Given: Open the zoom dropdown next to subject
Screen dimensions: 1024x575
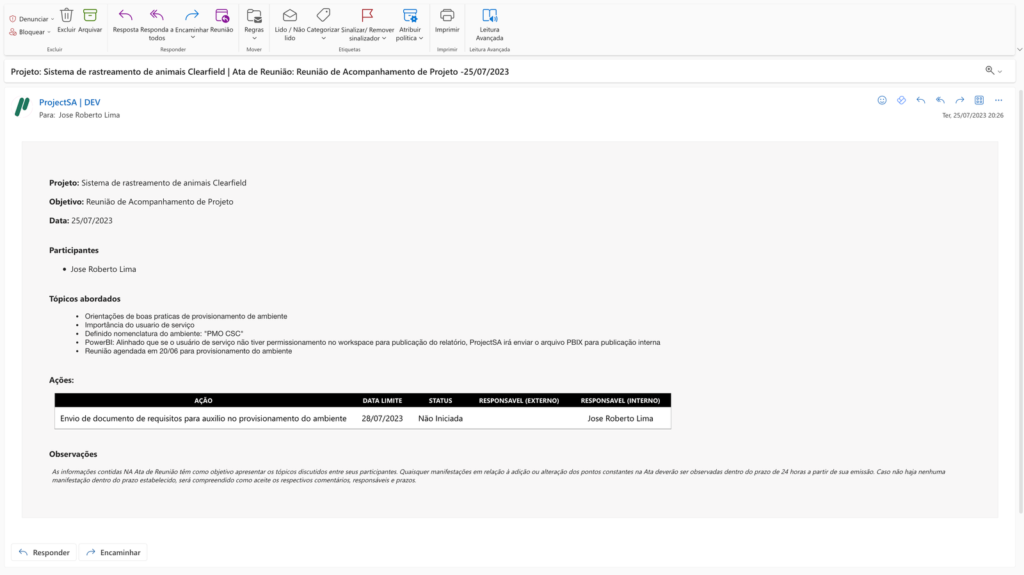Looking at the screenshot, I should click(x=993, y=71).
